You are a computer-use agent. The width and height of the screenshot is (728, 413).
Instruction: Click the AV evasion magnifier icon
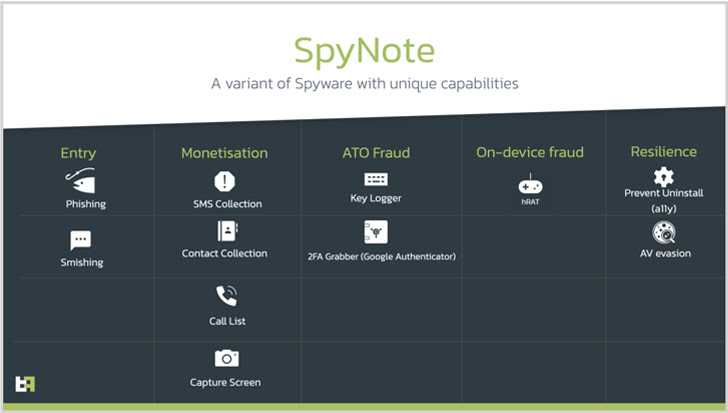pyautogui.click(x=664, y=232)
